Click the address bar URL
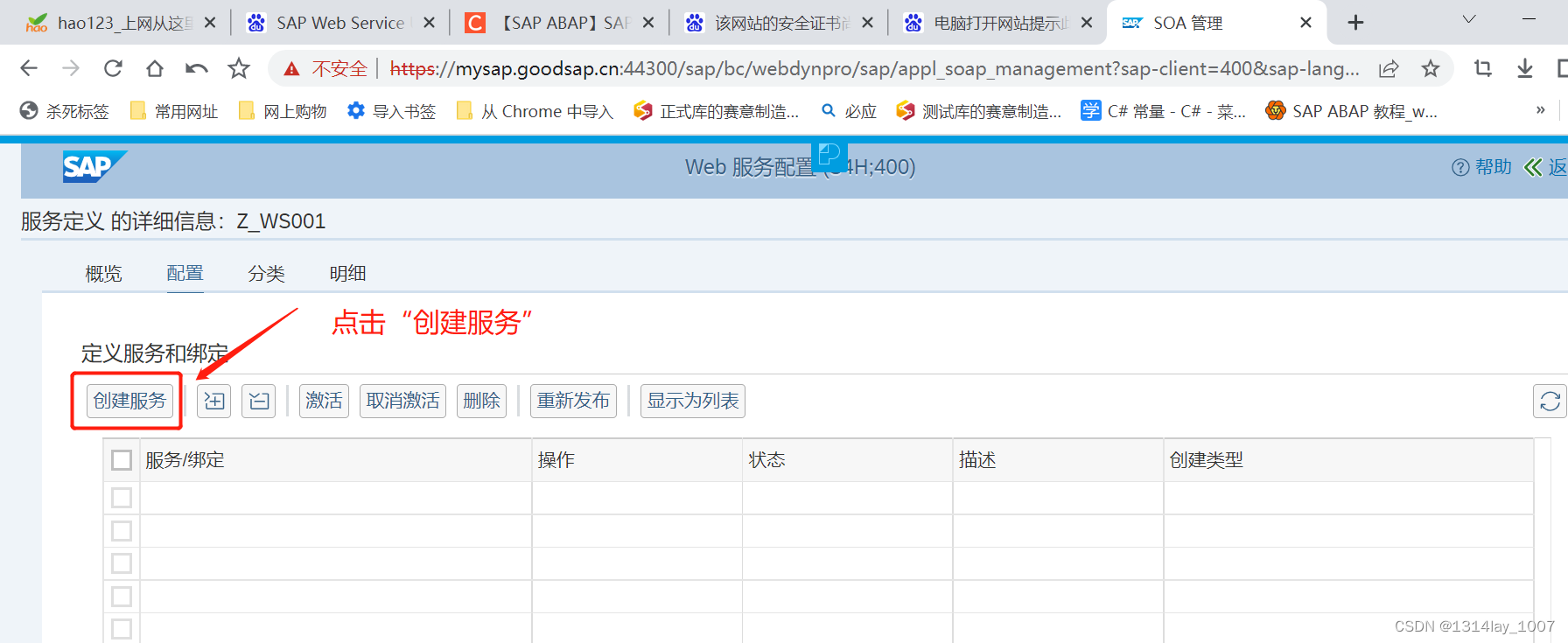Screen dimensions: 1568x643 pyautogui.click(x=874, y=68)
